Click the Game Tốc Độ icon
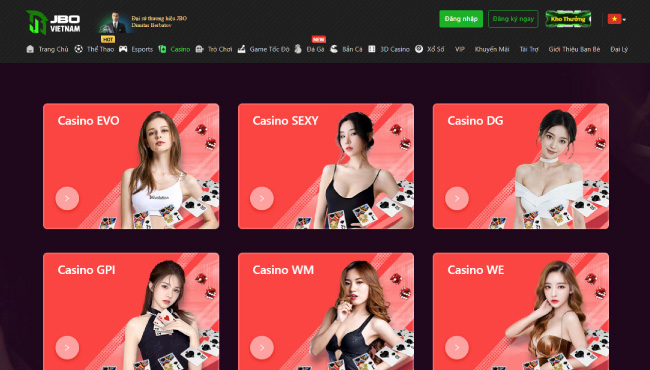The image size is (650, 370). click(242, 49)
